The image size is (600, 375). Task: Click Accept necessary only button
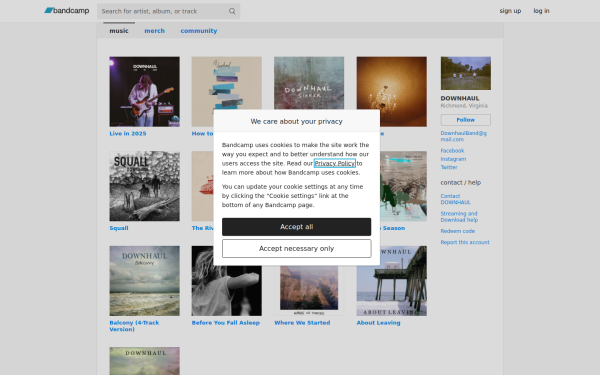tap(297, 248)
